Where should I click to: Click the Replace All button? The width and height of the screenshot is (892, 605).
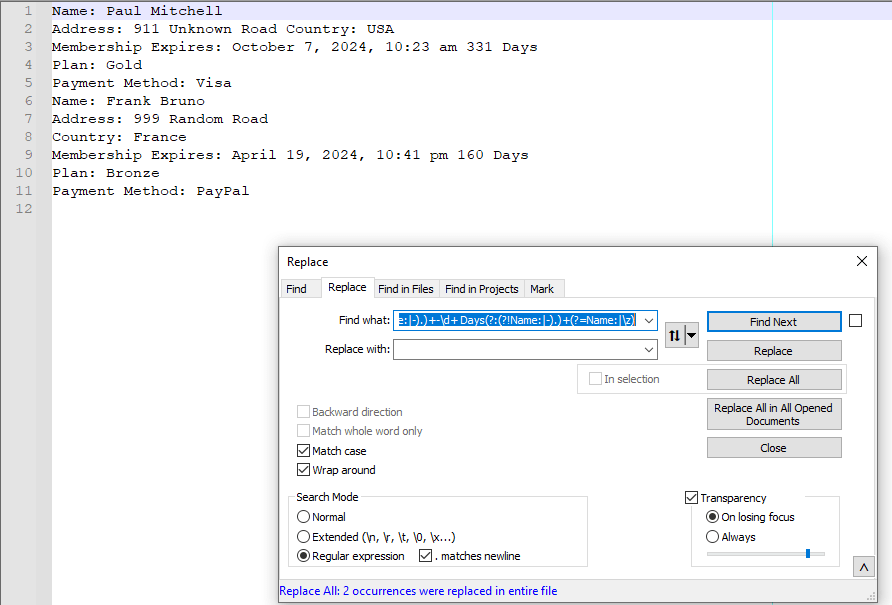click(x=773, y=378)
